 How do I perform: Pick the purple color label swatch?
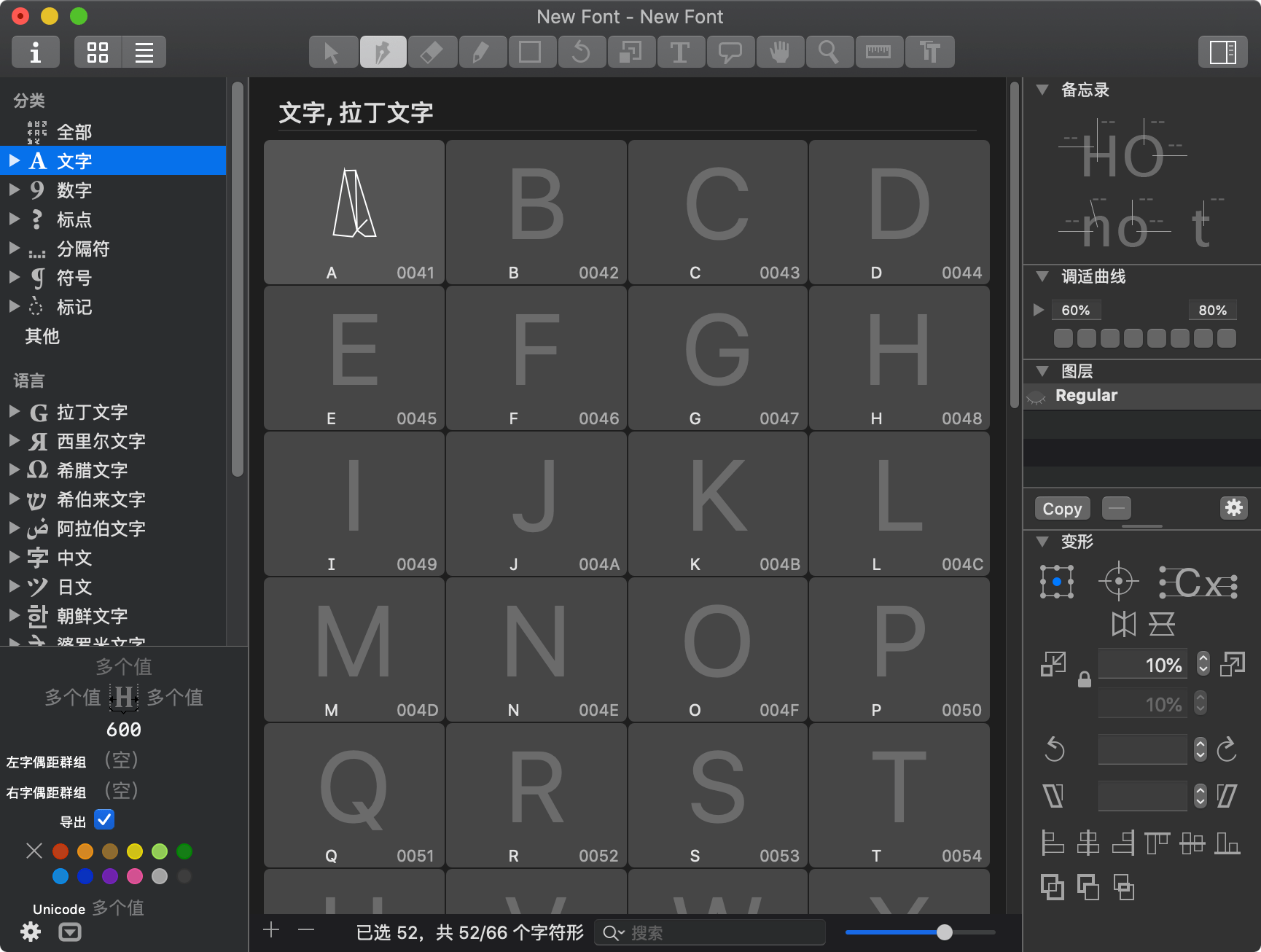tap(110, 875)
